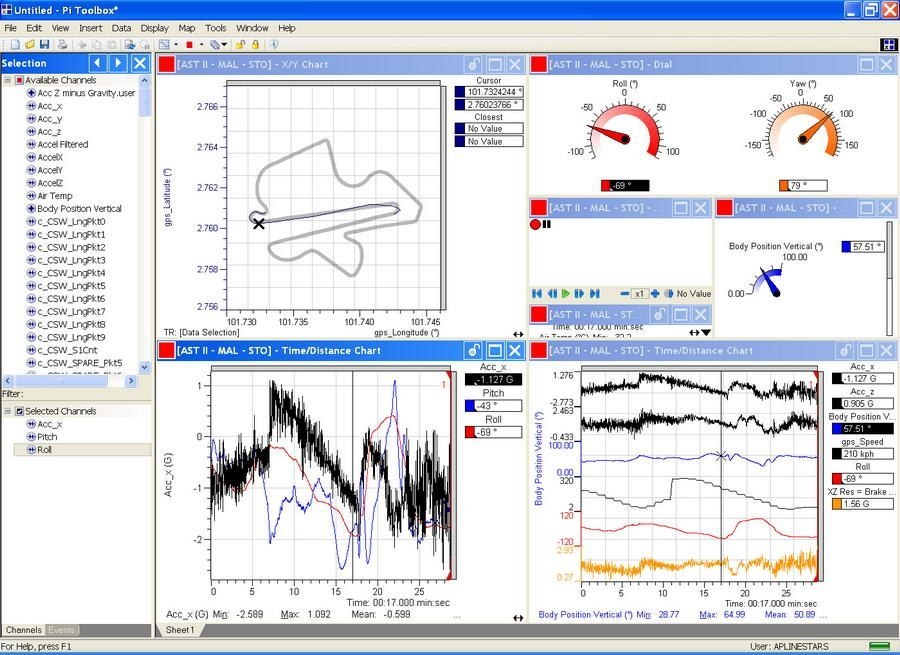Click the red square in X/Y Chart header
This screenshot has height=655, width=900.
(x=166, y=64)
